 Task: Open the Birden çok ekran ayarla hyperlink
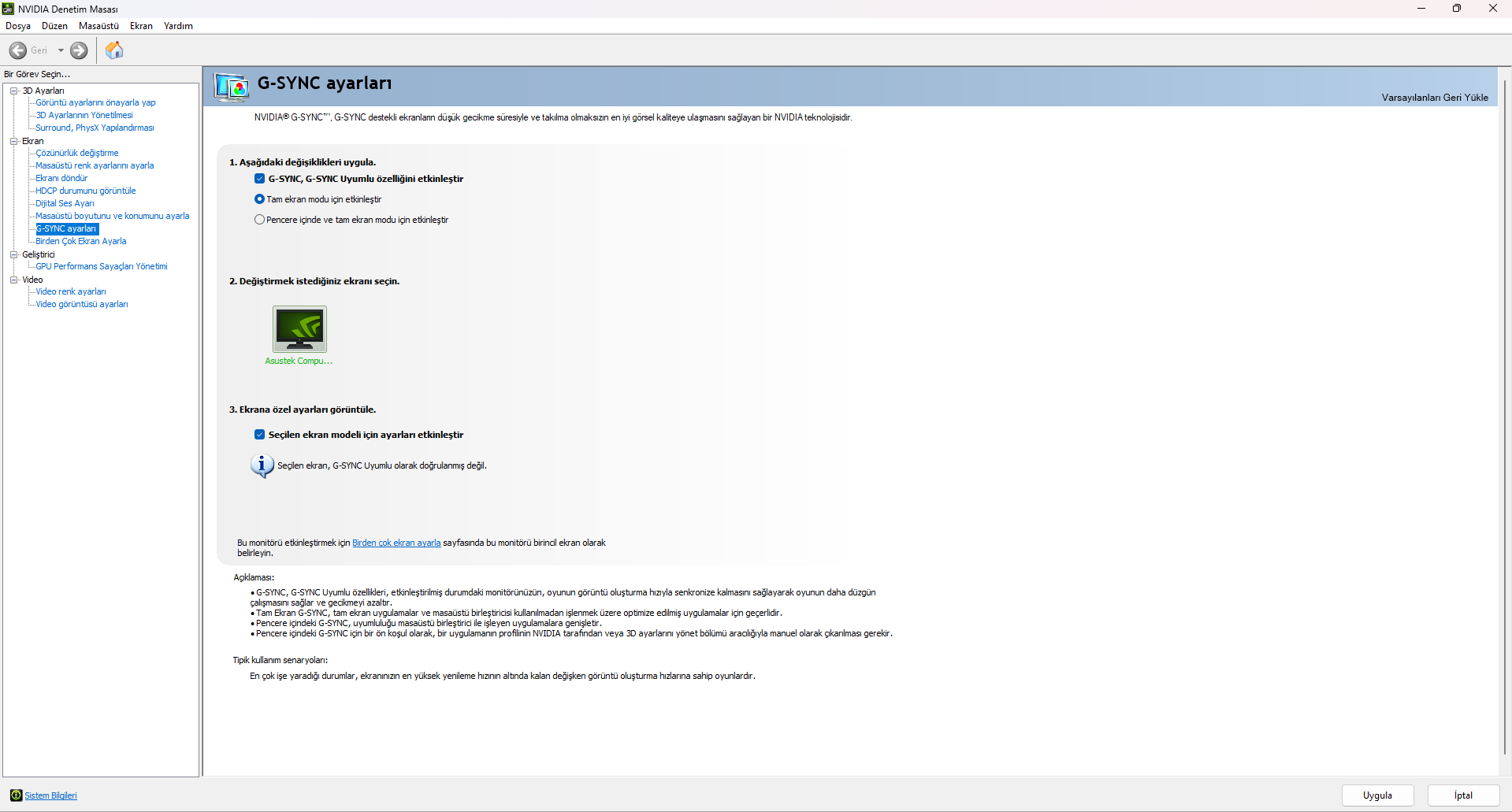pos(396,543)
